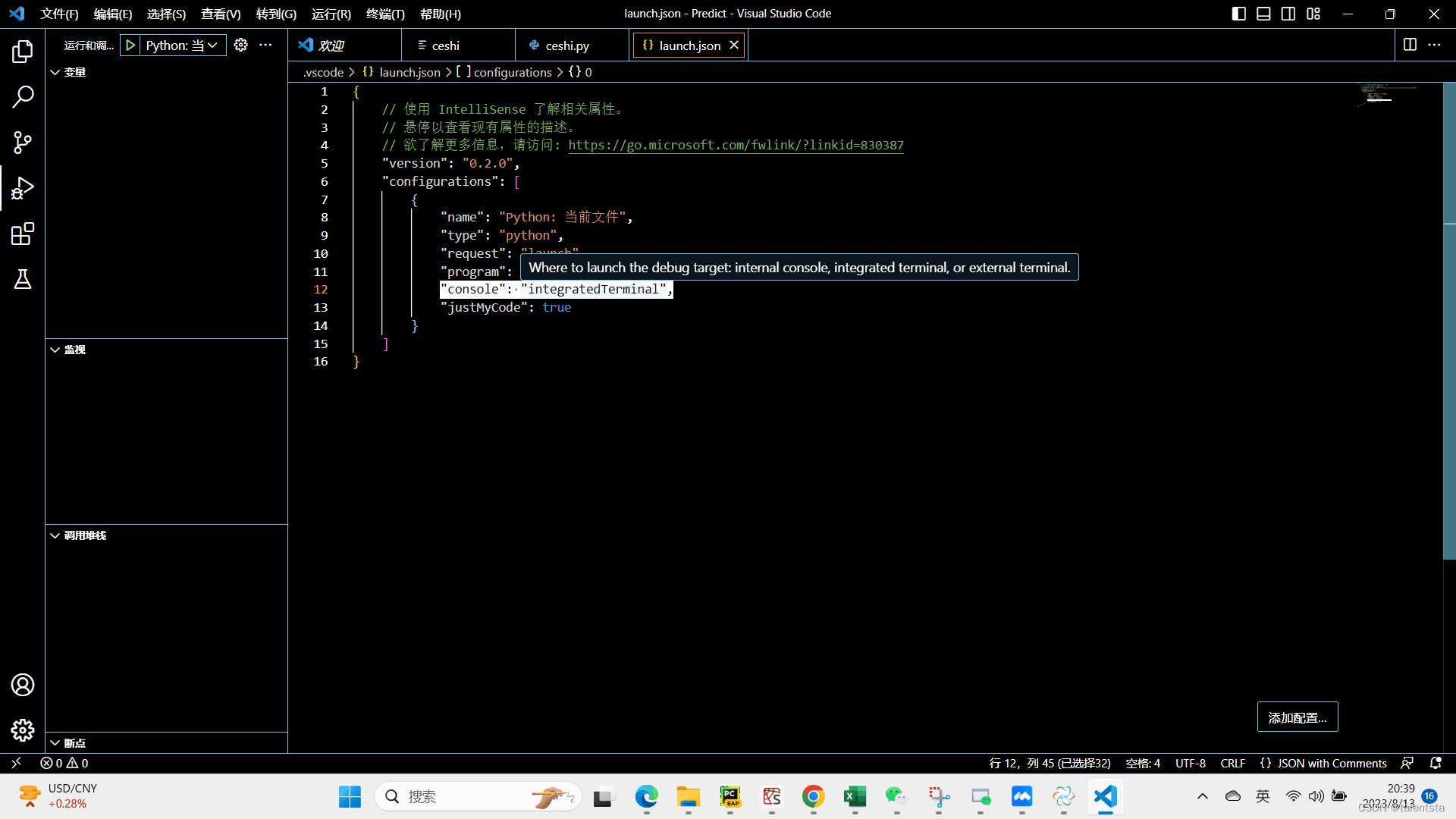Switch to the ceshi tab
Viewport: 1456px width, 819px height.
tap(458, 45)
